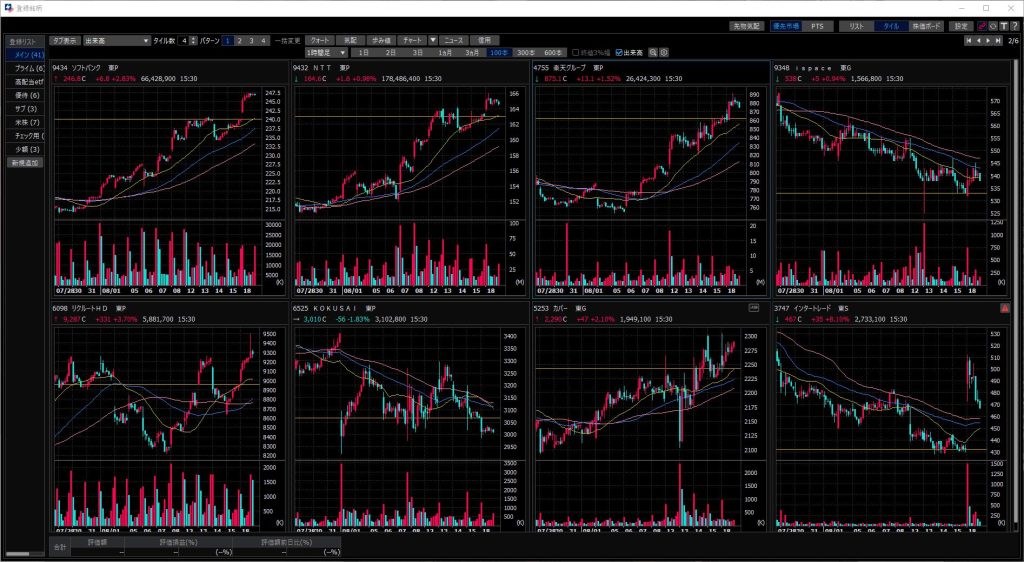Open the dropdown arrow next to チャート
The image size is (1024, 562).
432,41
